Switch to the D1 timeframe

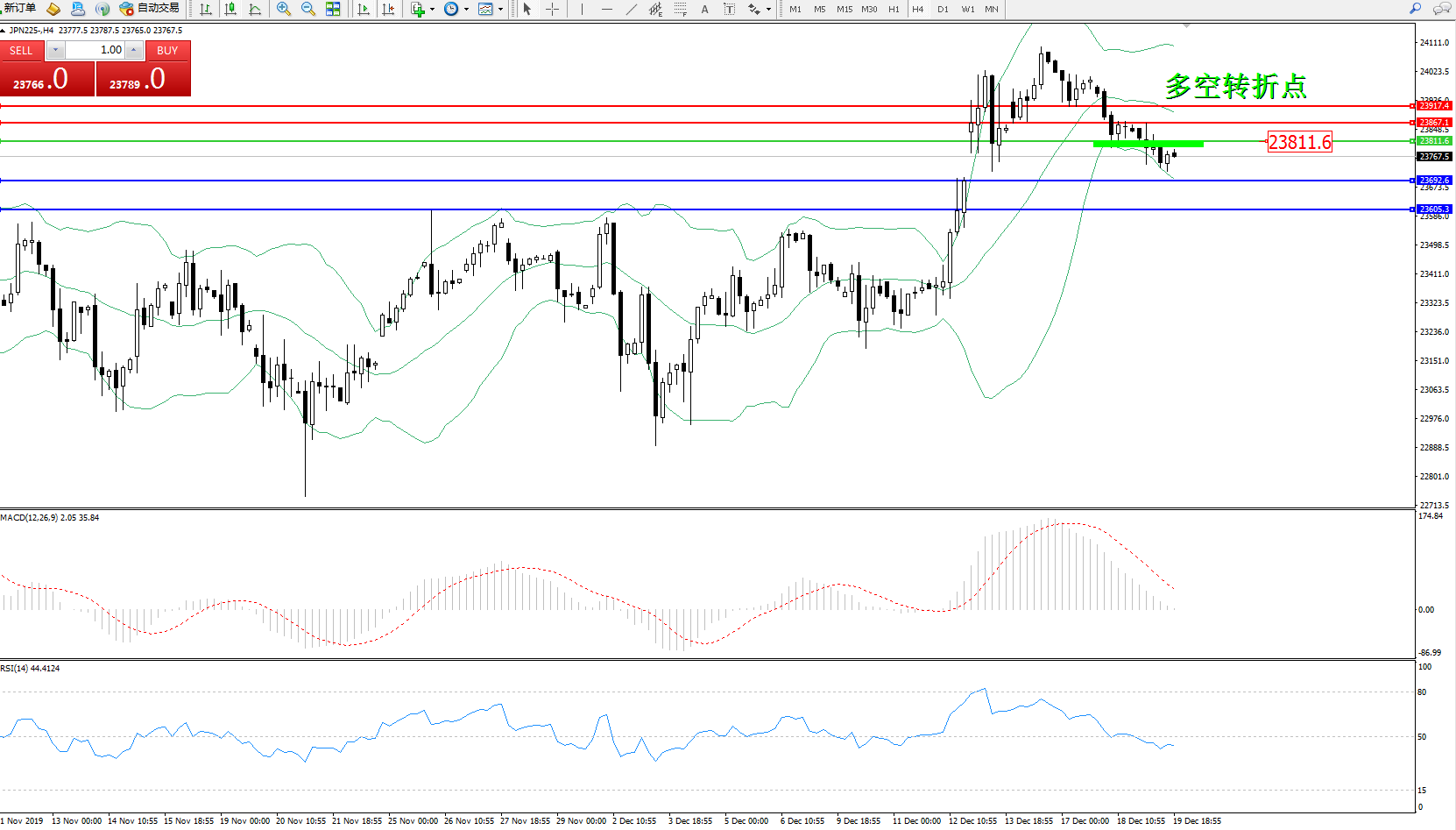pyautogui.click(x=943, y=9)
